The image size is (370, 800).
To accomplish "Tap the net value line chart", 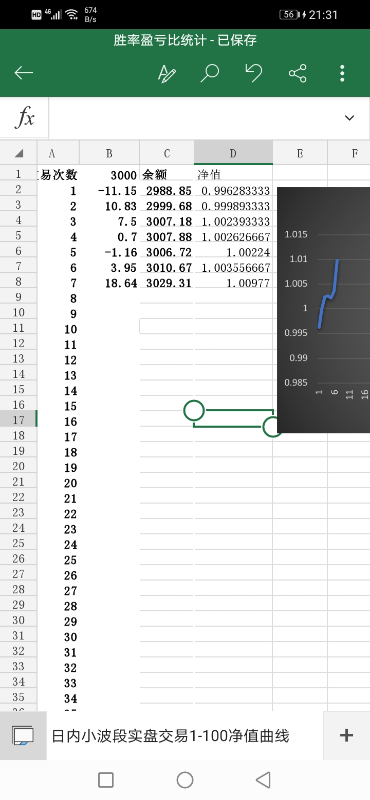I will click(324, 310).
